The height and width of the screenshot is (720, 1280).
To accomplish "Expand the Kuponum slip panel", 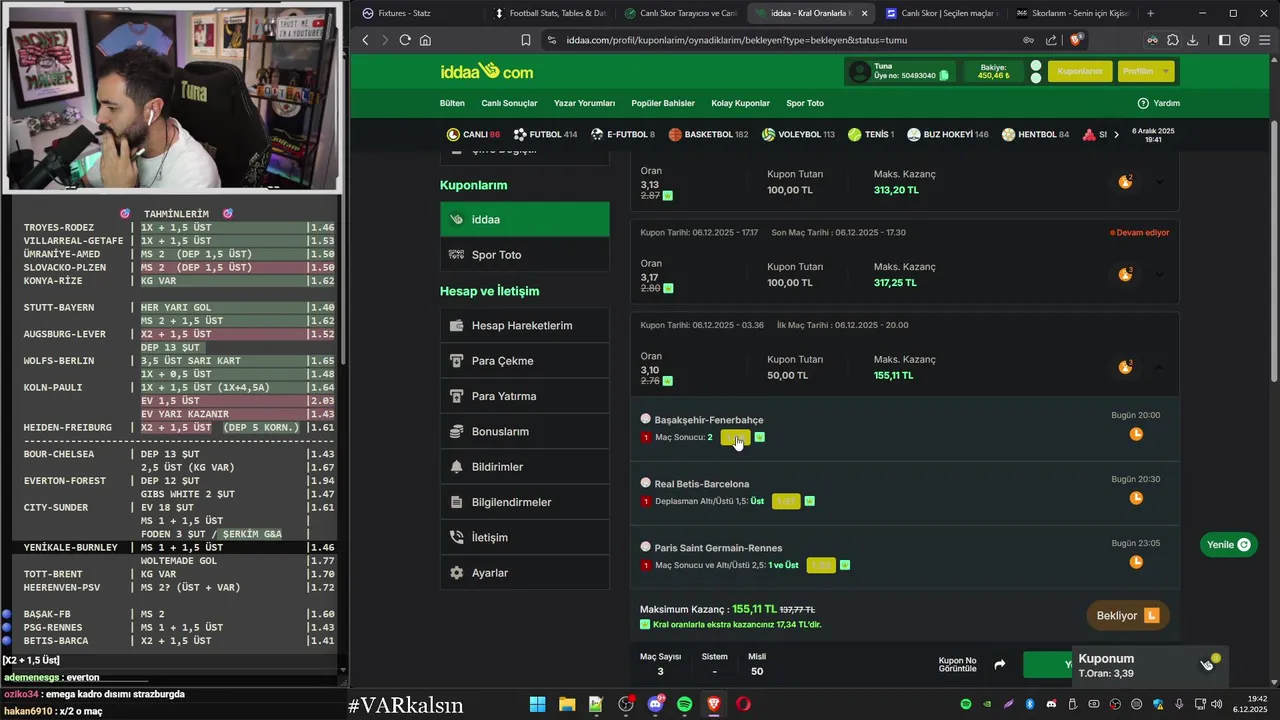I will (x=1149, y=666).
